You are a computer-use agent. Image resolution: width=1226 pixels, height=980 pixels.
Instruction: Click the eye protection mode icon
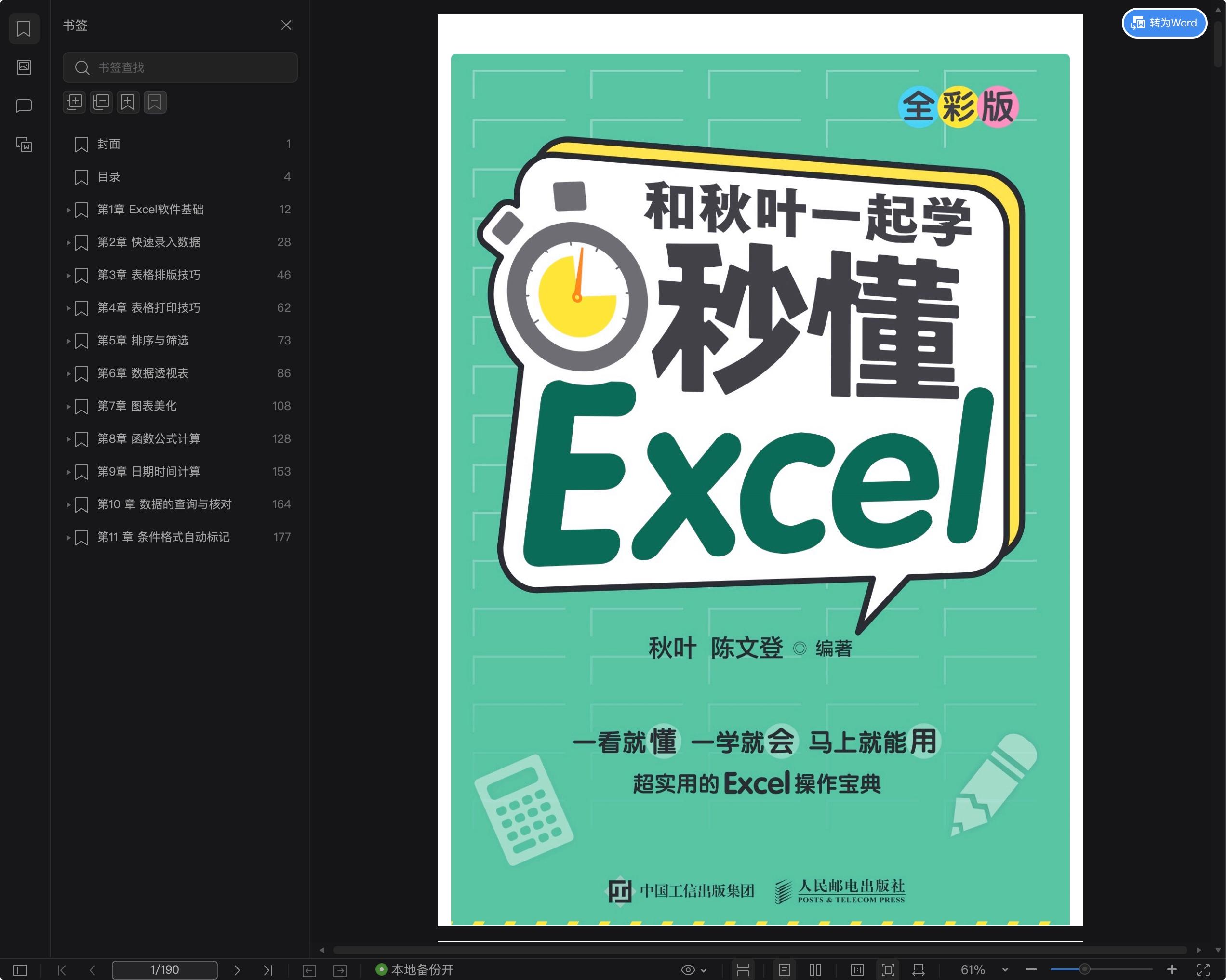point(688,970)
